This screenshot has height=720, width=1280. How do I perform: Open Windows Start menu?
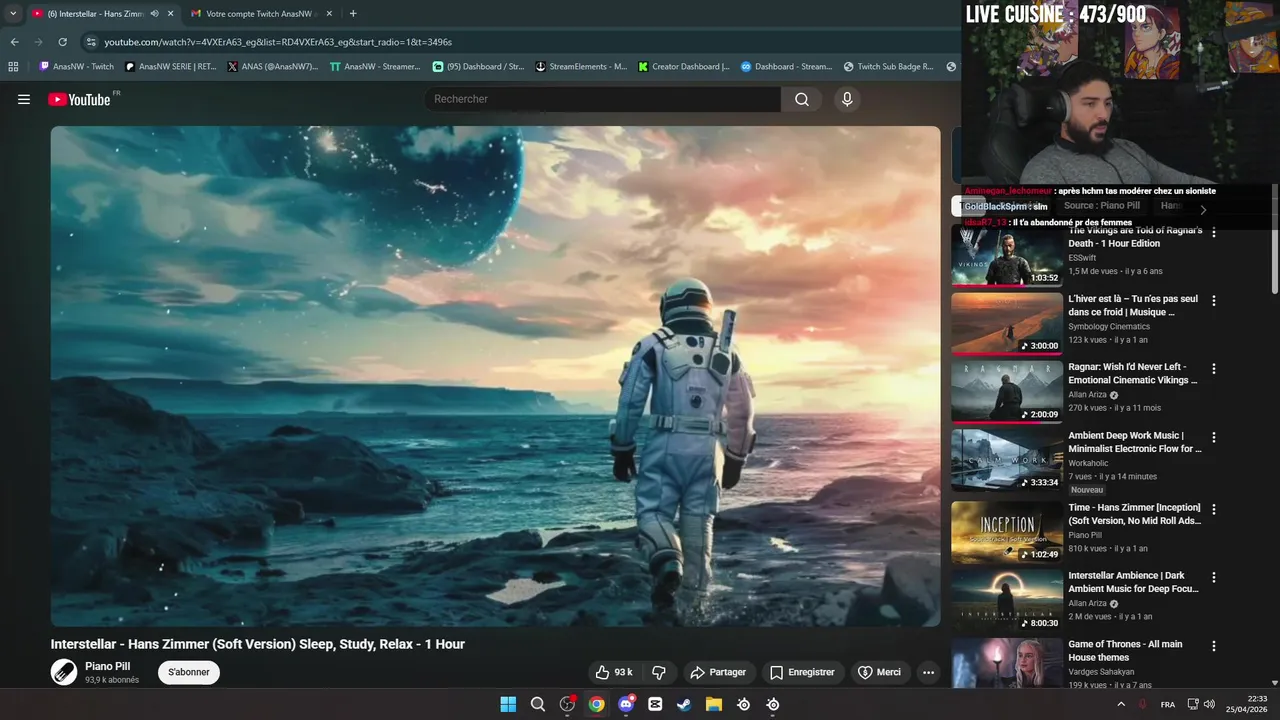pos(508,704)
